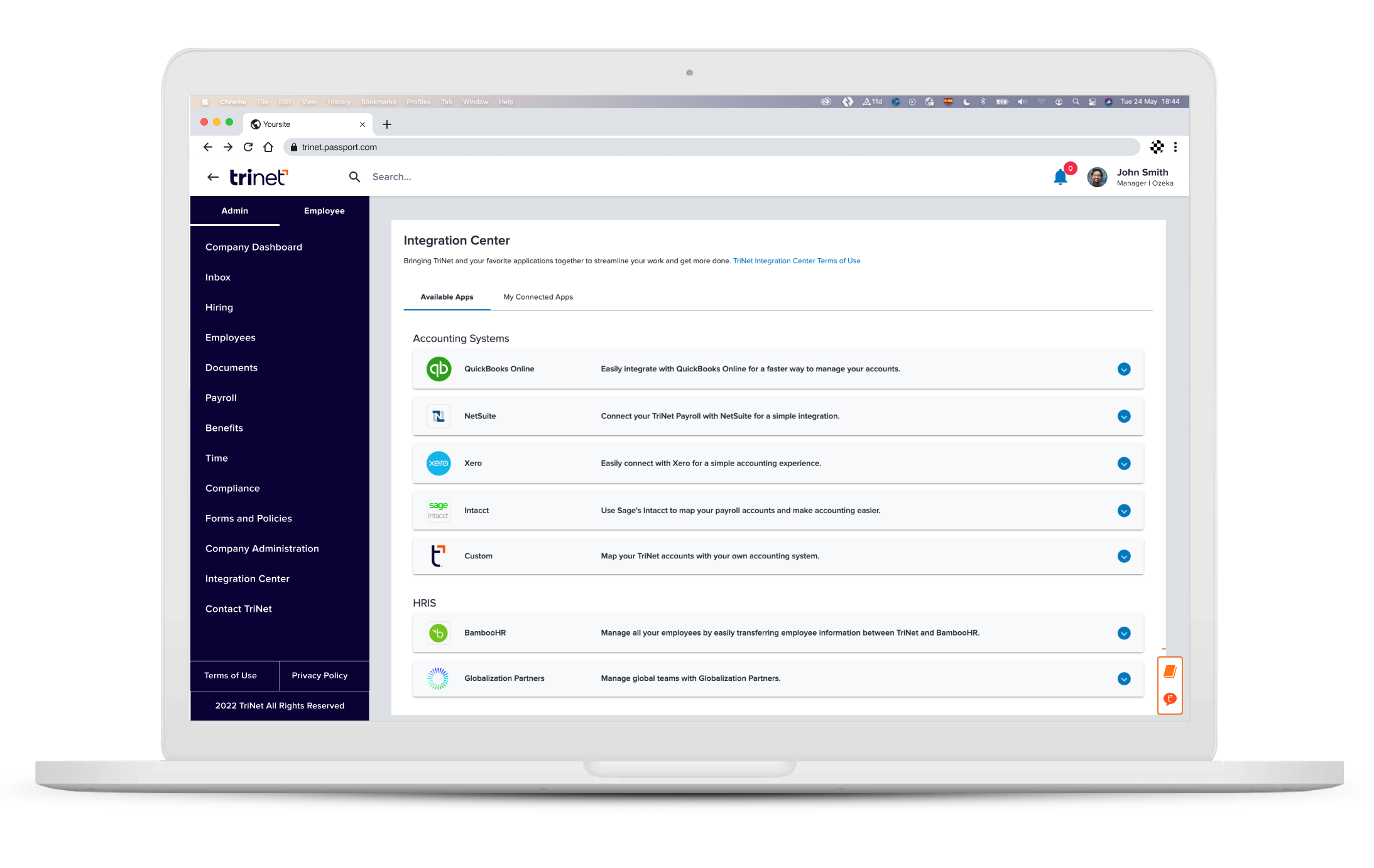Open the QuickBooks Online integration icon
The width and height of the screenshot is (1374, 868).
click(439, 369)
